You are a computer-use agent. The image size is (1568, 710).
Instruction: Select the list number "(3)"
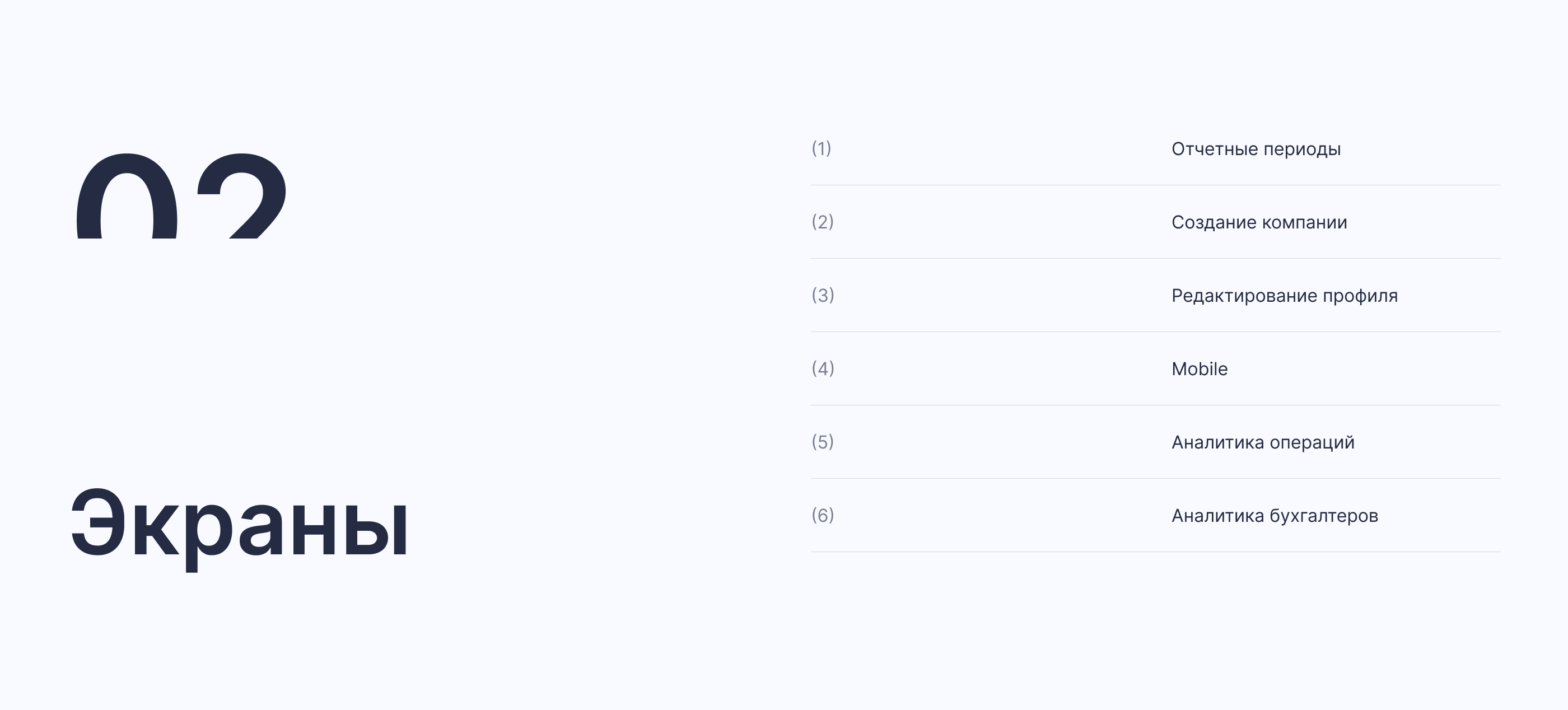coord(822,296)
